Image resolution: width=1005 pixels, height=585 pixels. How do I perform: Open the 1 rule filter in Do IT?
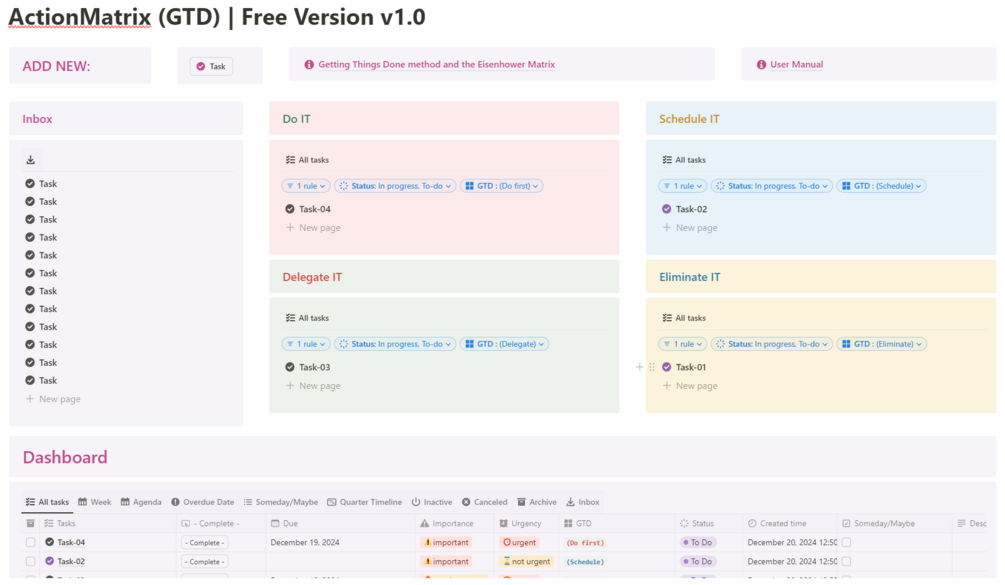306,186
